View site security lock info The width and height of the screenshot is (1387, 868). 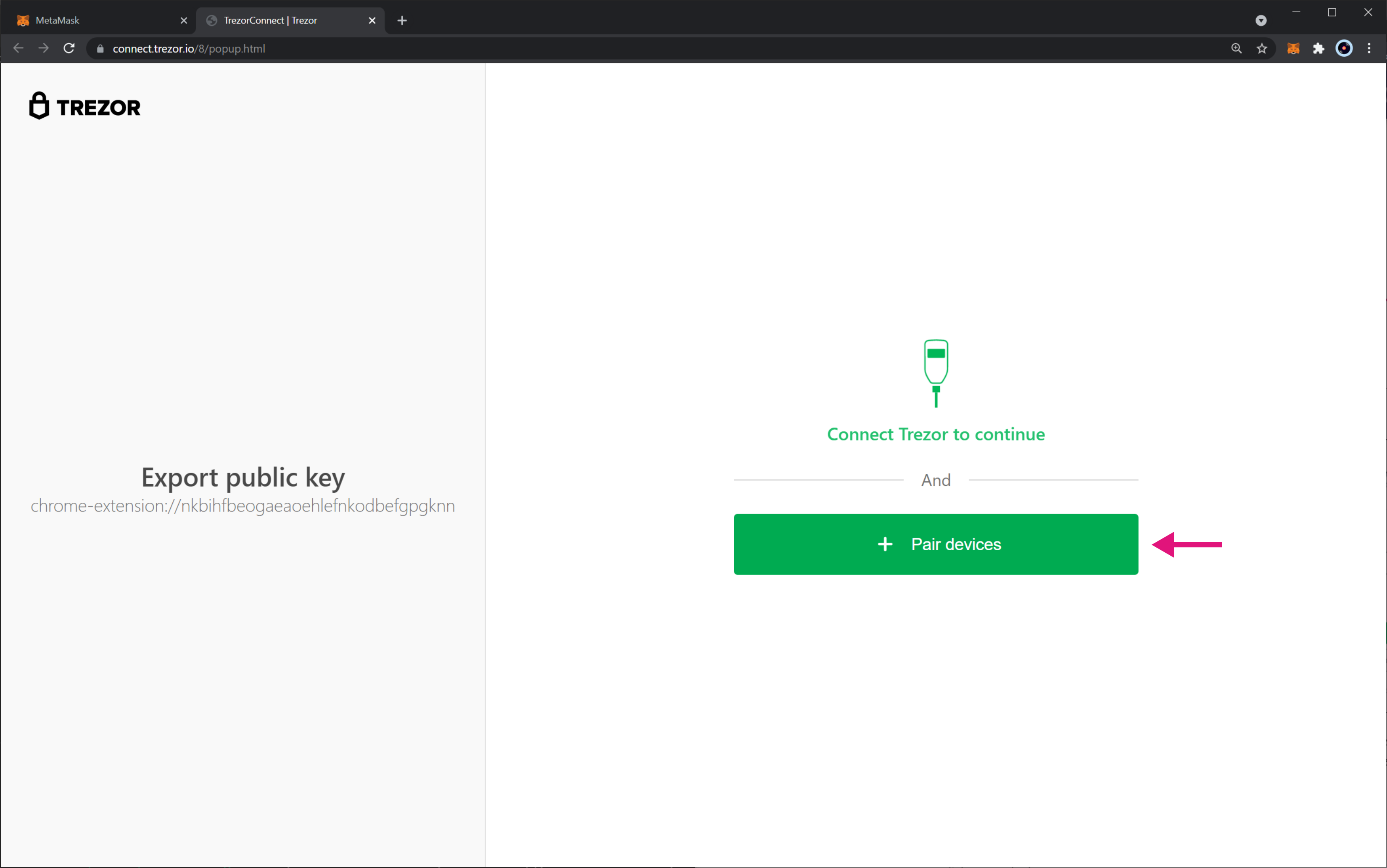(100, 49)
